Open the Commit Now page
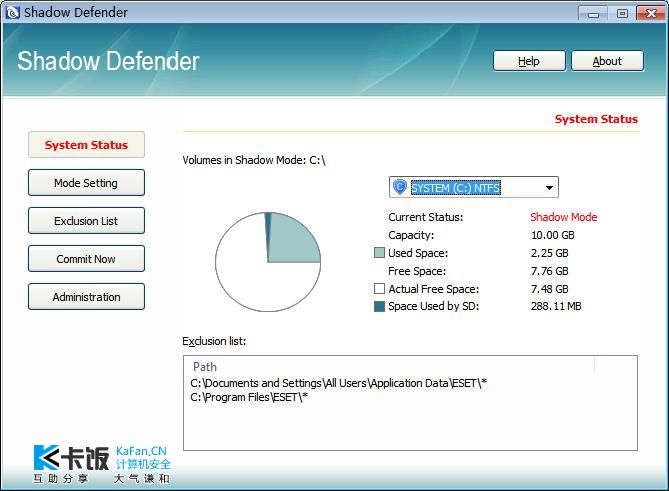Viewport: 669px width, 491px height. [86, 259]
